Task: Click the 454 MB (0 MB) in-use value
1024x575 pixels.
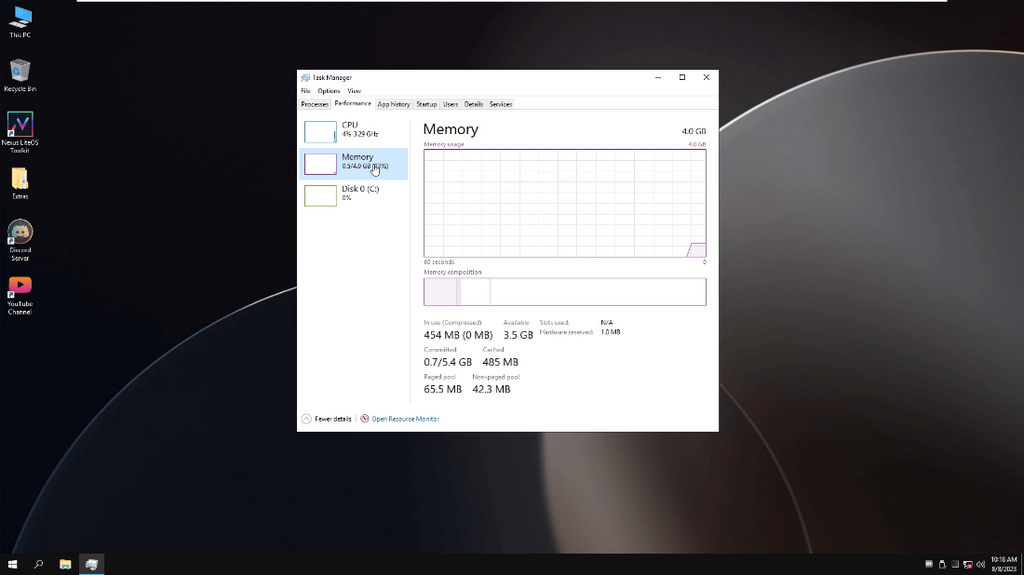Action: tap(458, 335)
